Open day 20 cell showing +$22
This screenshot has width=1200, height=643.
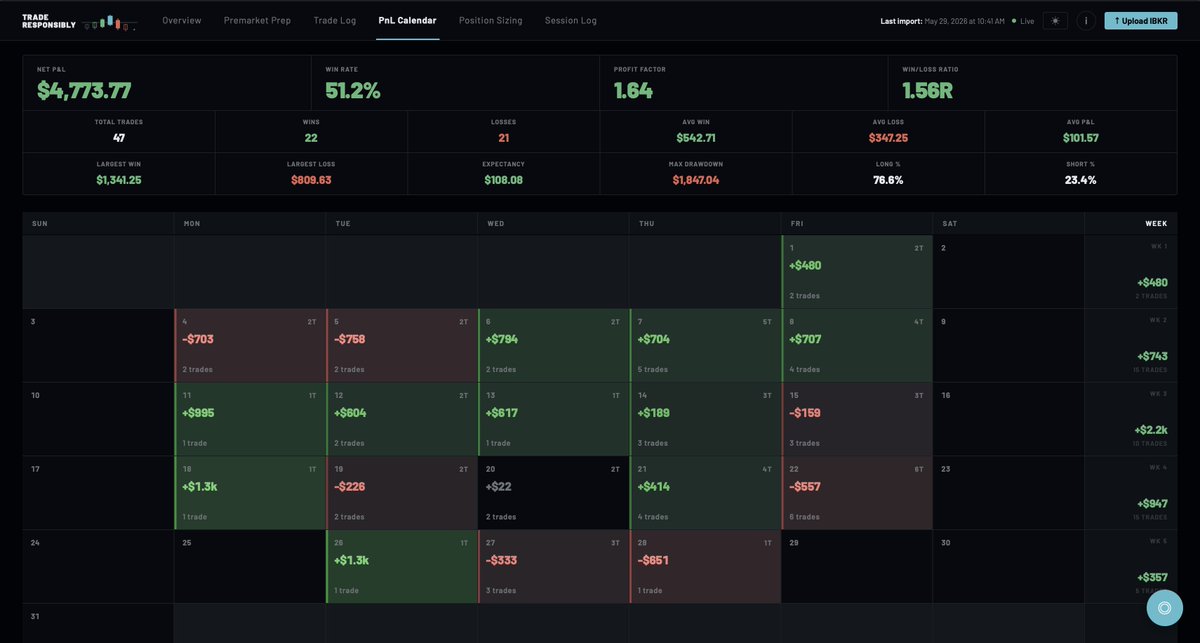(554, 493)
